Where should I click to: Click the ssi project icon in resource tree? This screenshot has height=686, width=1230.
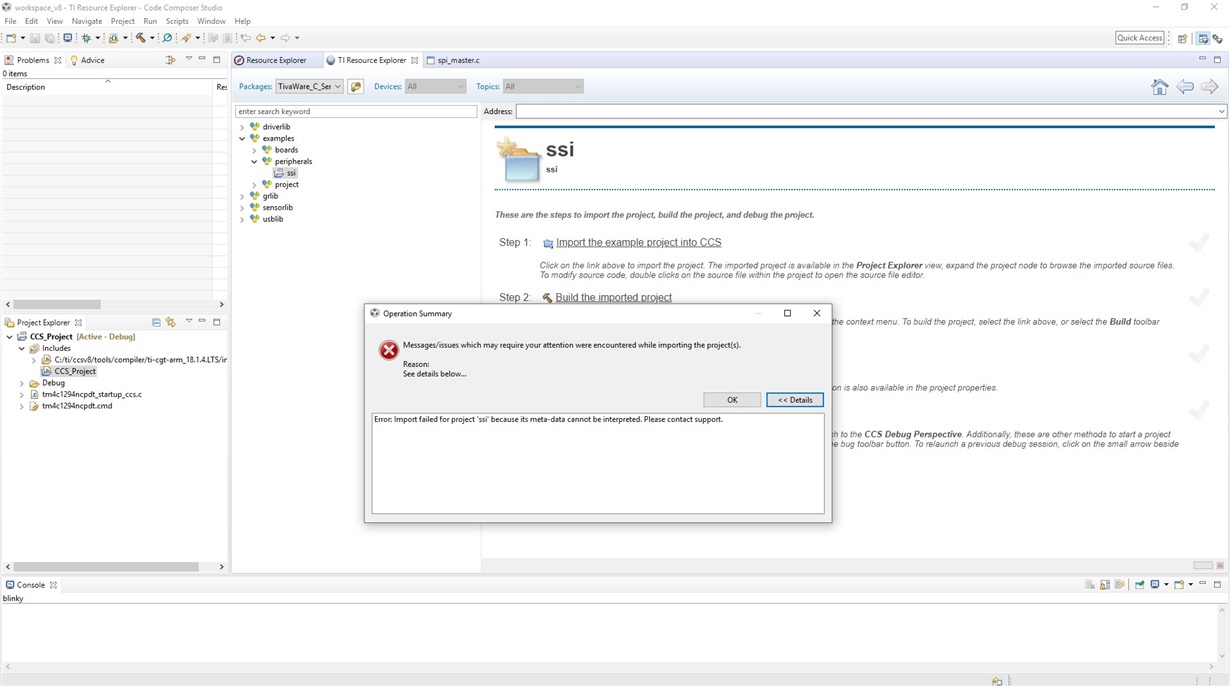coord(279,173)
